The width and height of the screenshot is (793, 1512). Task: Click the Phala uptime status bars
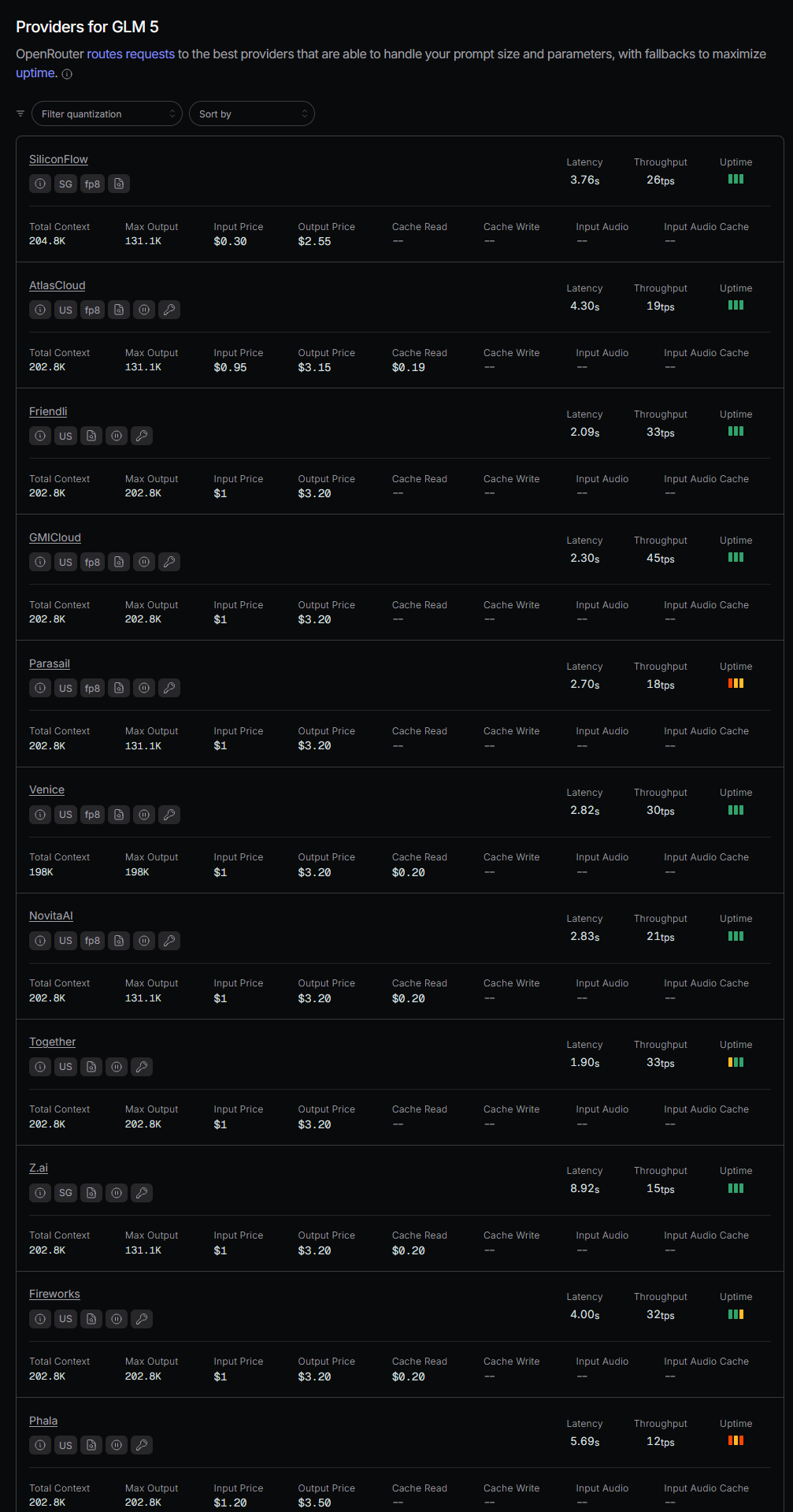click(x=736, y=1440)
